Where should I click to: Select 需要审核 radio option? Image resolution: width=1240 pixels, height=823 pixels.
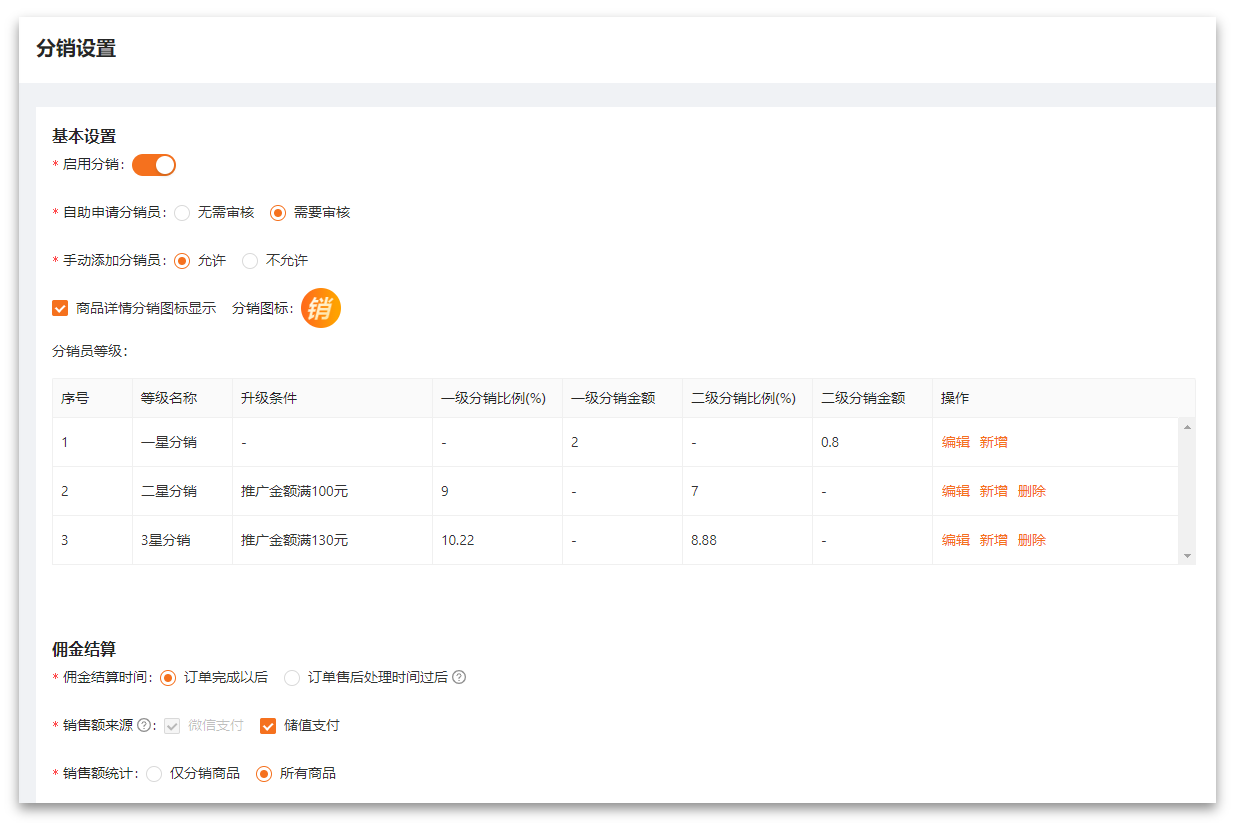pyautogui.click(x=278, y=213)
